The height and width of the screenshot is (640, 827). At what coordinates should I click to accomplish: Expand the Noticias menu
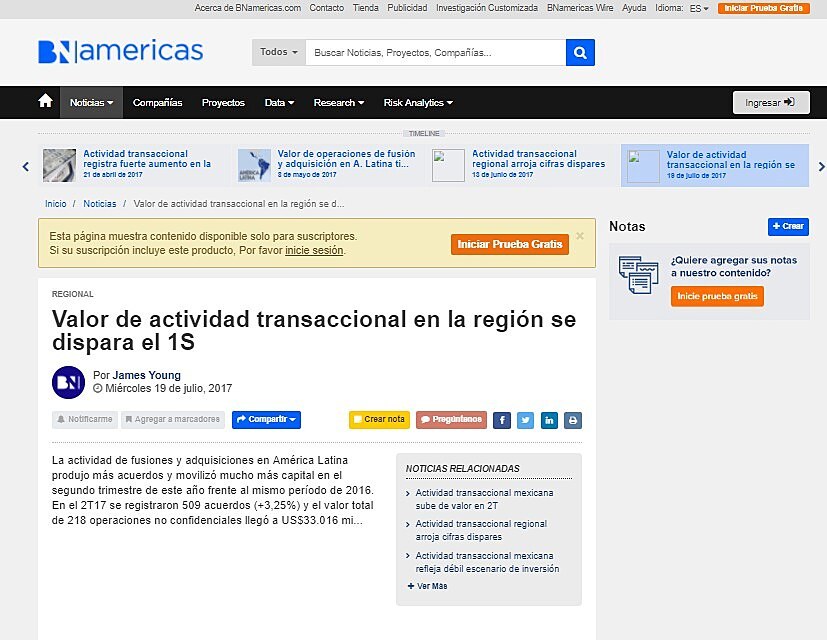point(91,102)
